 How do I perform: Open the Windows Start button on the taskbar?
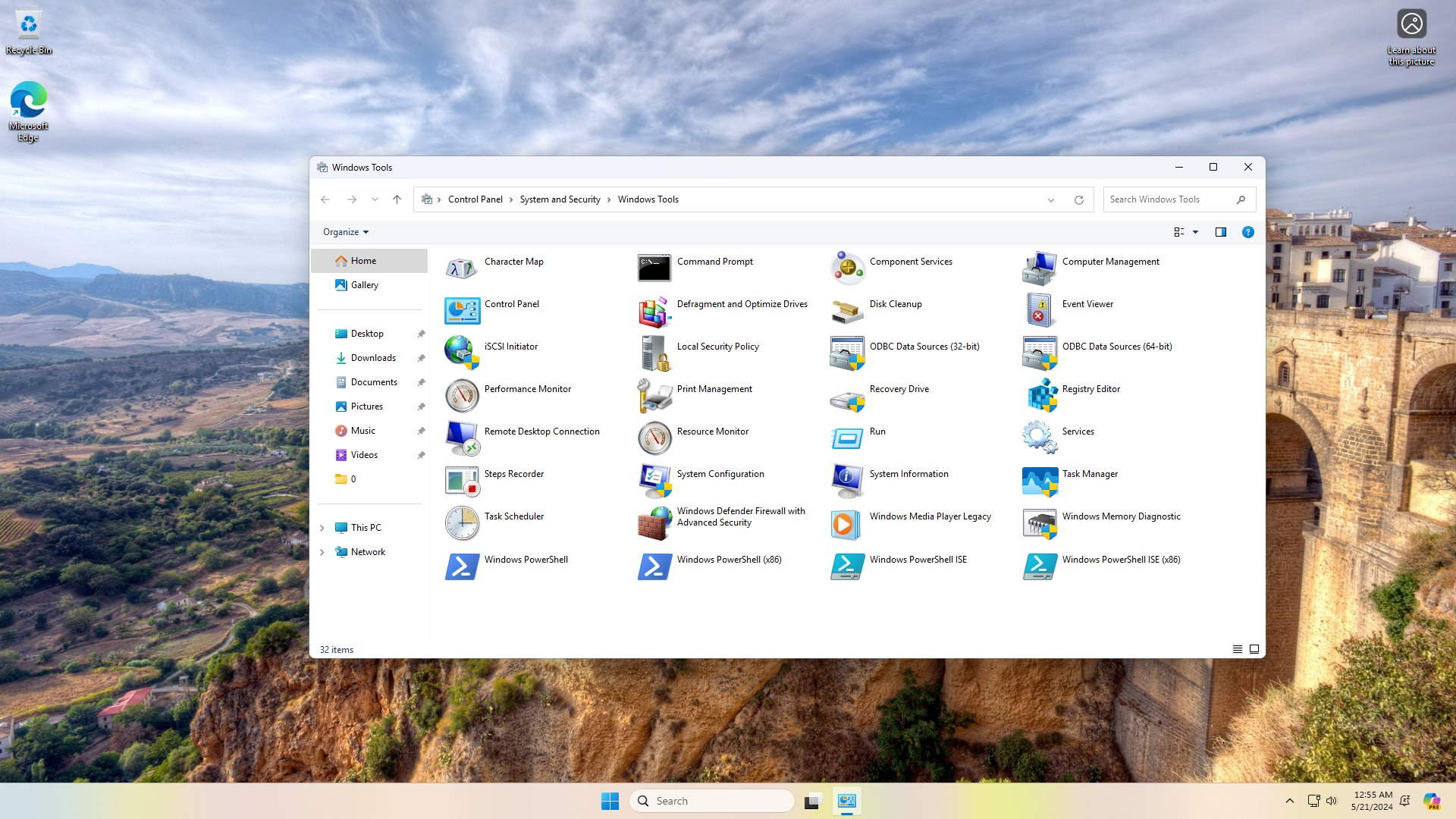(x=610, y=801)
